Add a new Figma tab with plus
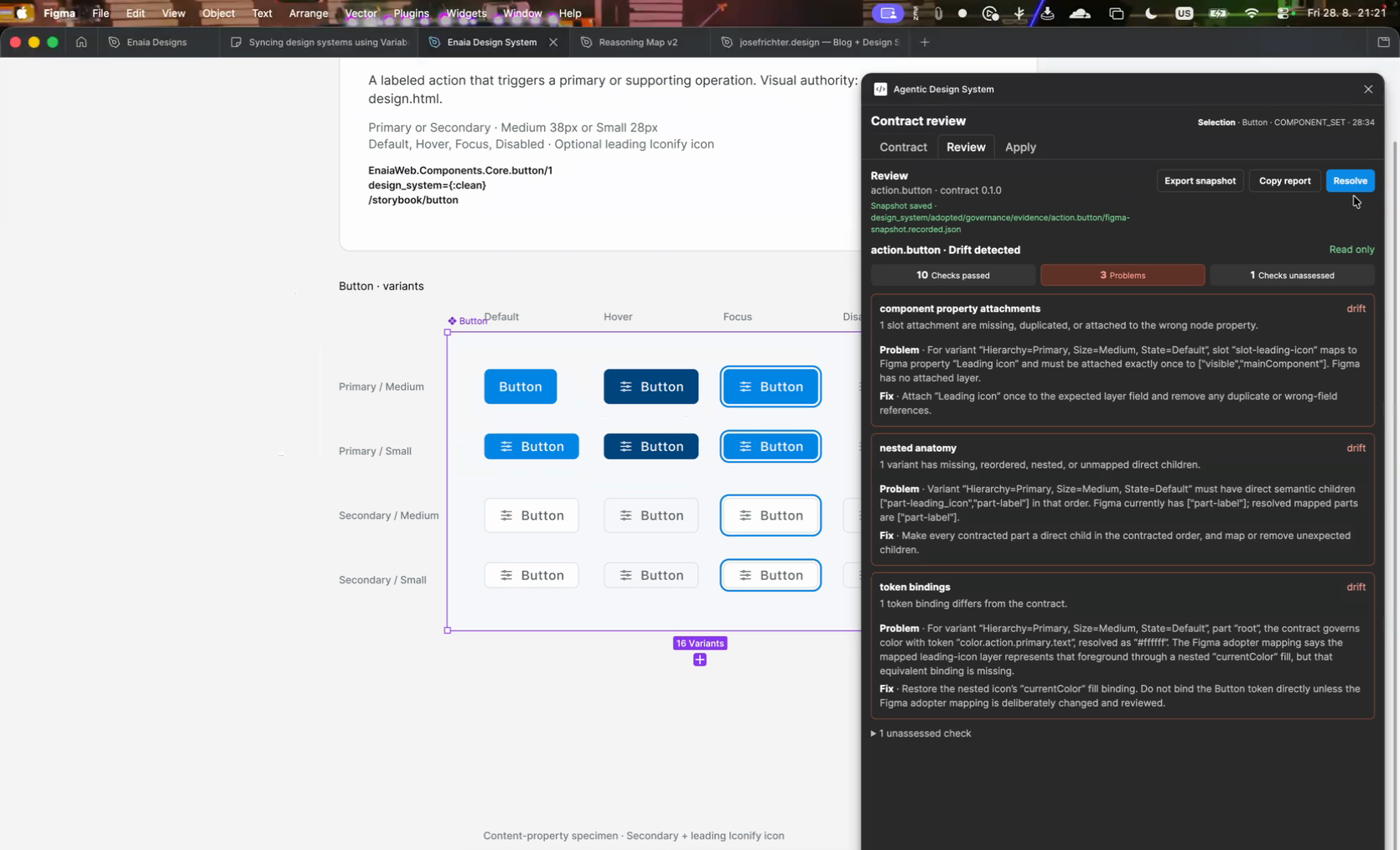 click(925, 42)
